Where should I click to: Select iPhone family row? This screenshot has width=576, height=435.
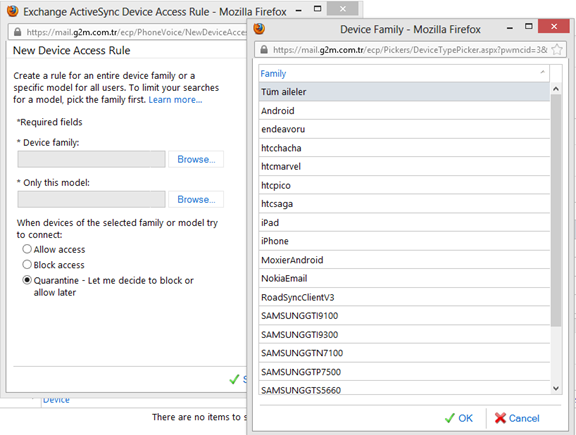click(x=404, y=241)
